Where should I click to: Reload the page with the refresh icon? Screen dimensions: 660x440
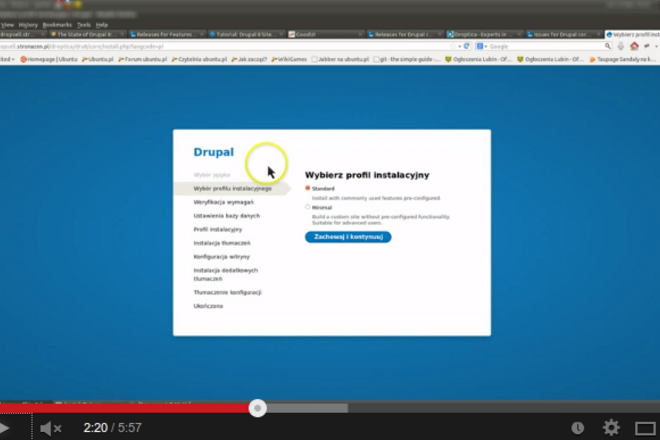point(466,46)
